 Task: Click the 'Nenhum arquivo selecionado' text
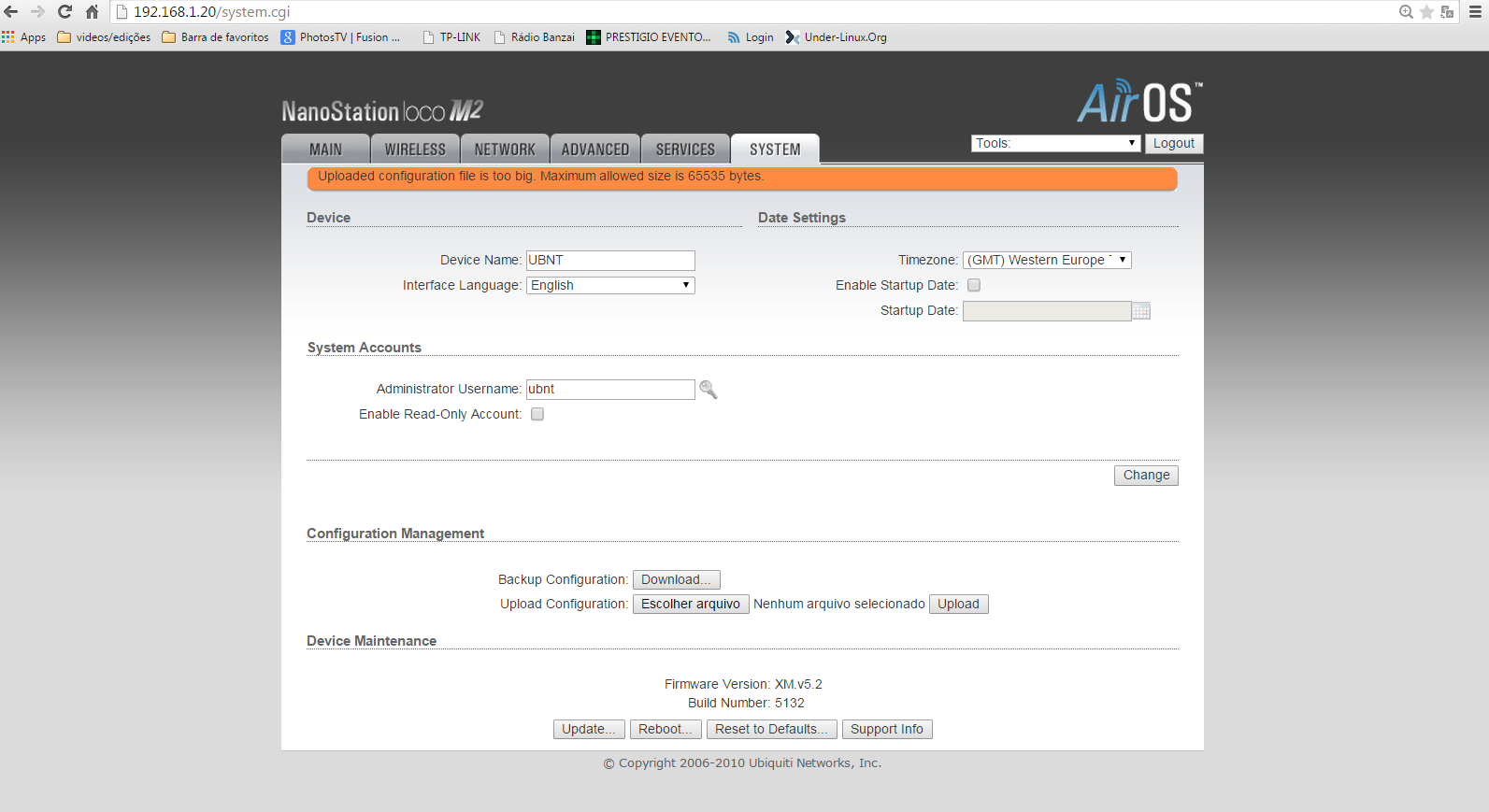[839, 605]
